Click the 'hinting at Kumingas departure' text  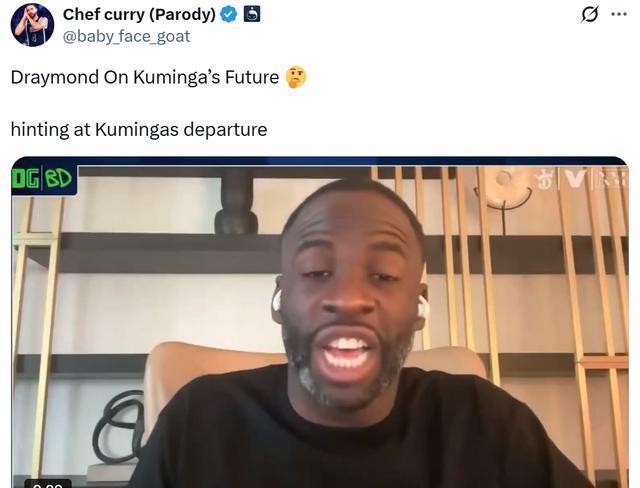(x=139, y=130)
